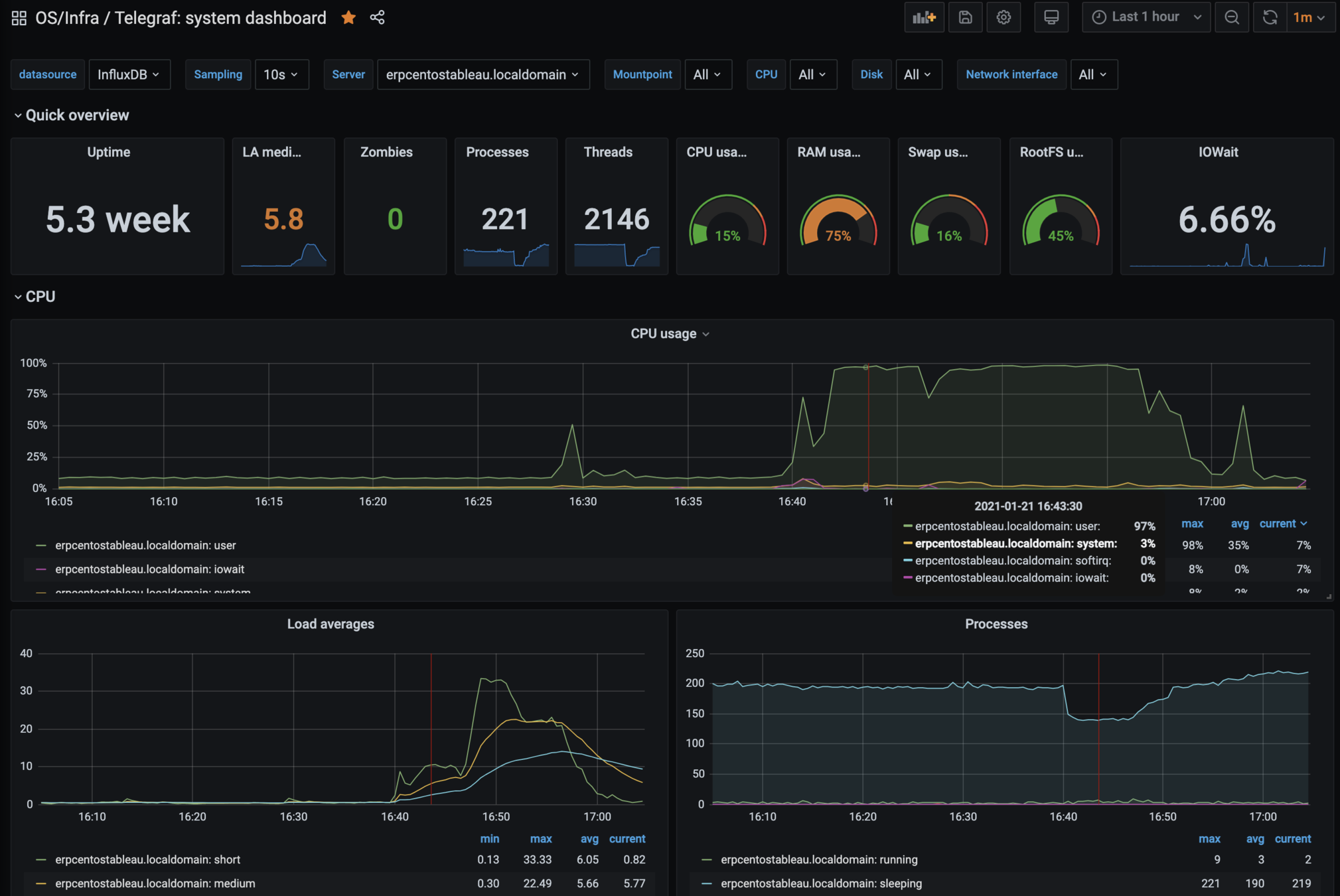Click the Uptime 5.3 week stat panel
The width and height of the screenshot is (1340, 896).
point(117,219)
